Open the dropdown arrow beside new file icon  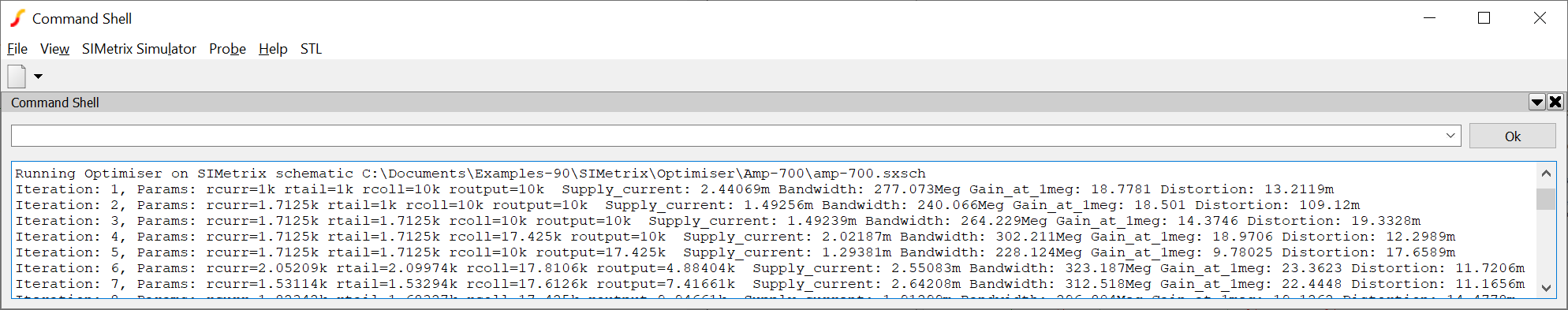[38, 77]
